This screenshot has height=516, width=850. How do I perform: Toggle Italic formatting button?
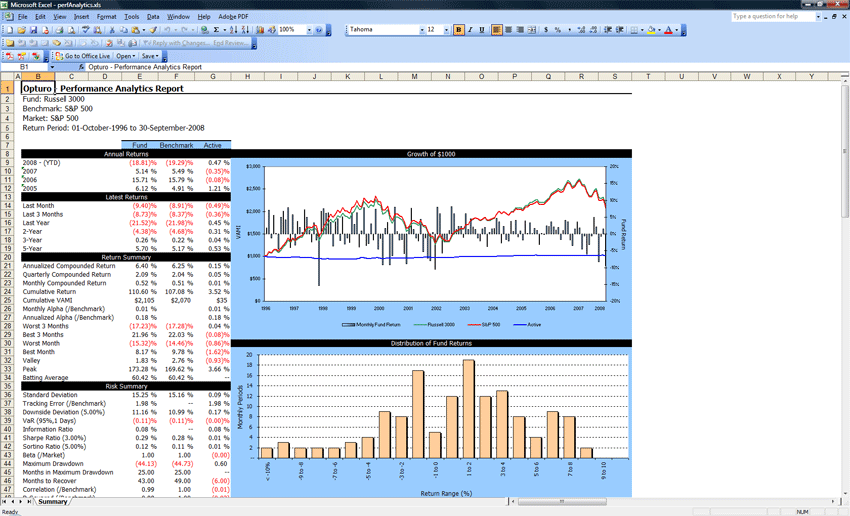coord(470,30)
